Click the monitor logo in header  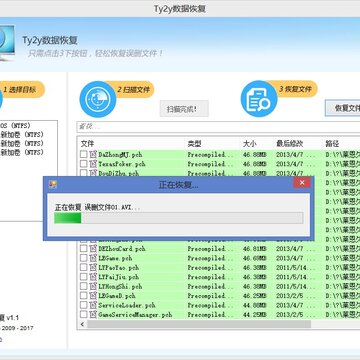coord(7,43)
